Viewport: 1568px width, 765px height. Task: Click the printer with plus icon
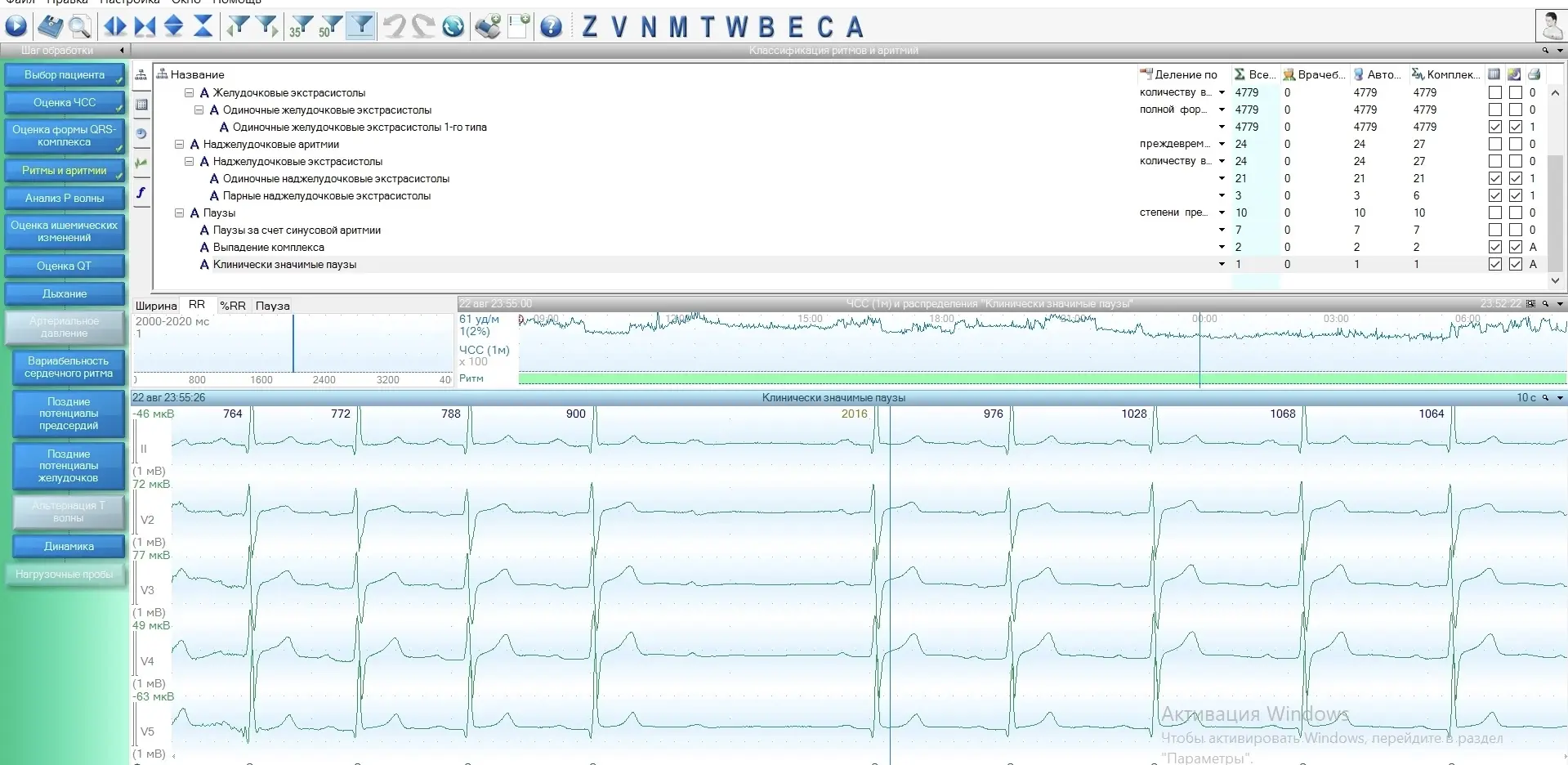tap(488, 27)
